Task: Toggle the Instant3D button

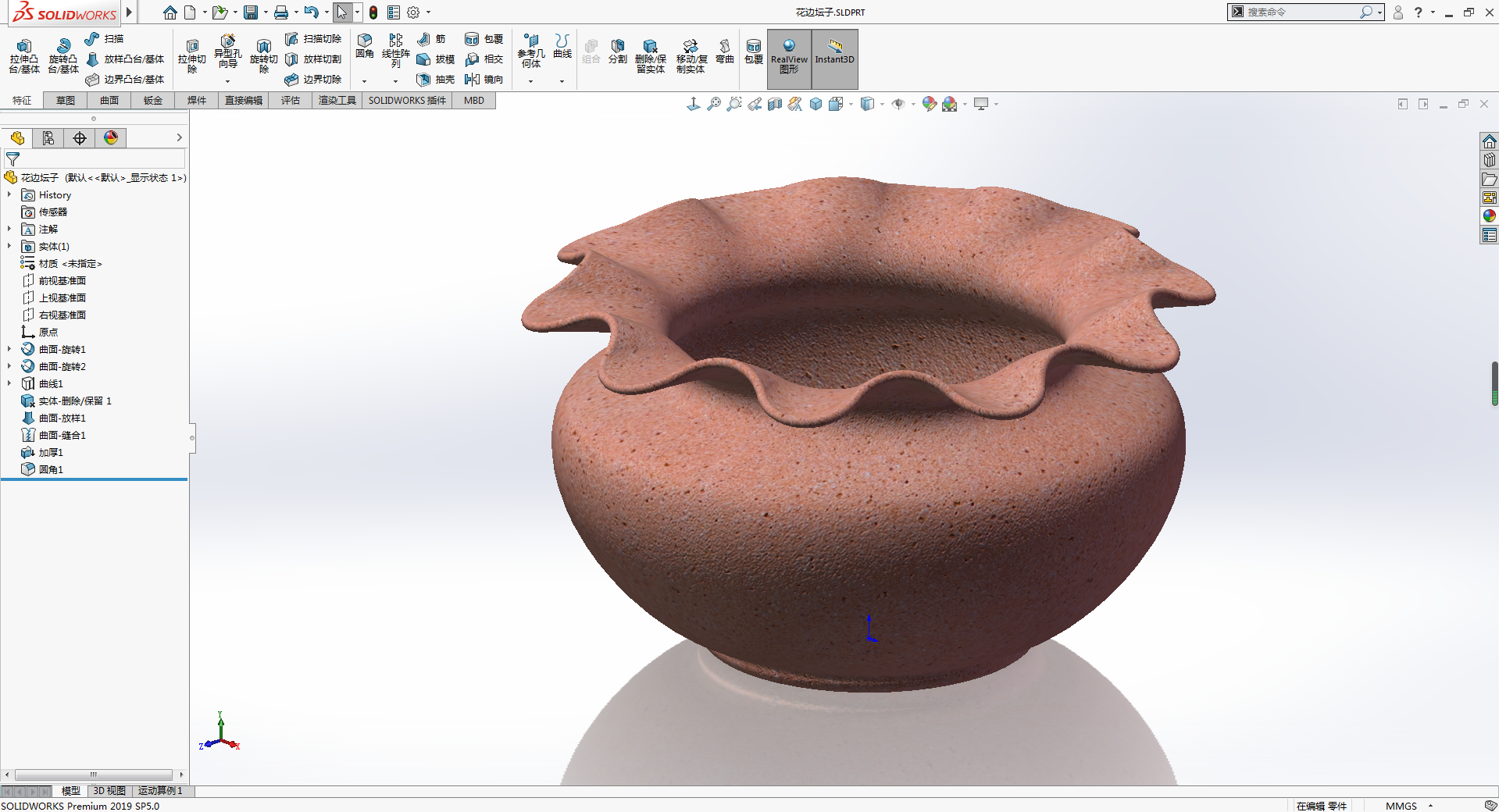Action: click(x=835, y=59)
